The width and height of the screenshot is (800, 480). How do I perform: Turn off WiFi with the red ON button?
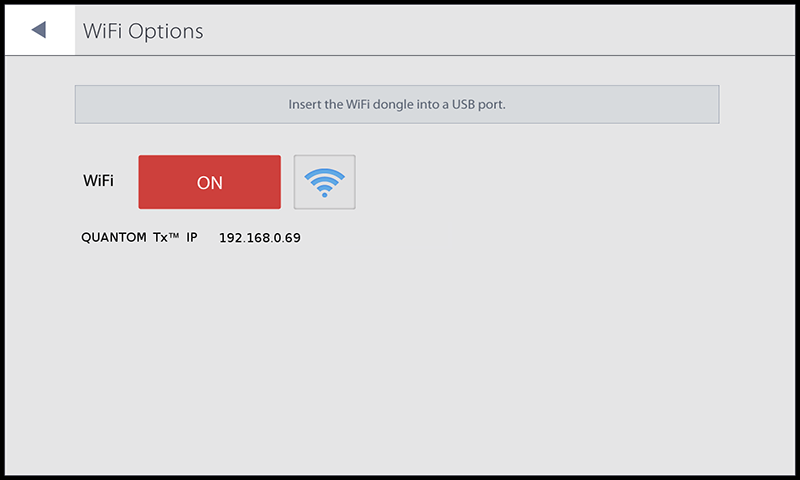(x=209, y=182)
